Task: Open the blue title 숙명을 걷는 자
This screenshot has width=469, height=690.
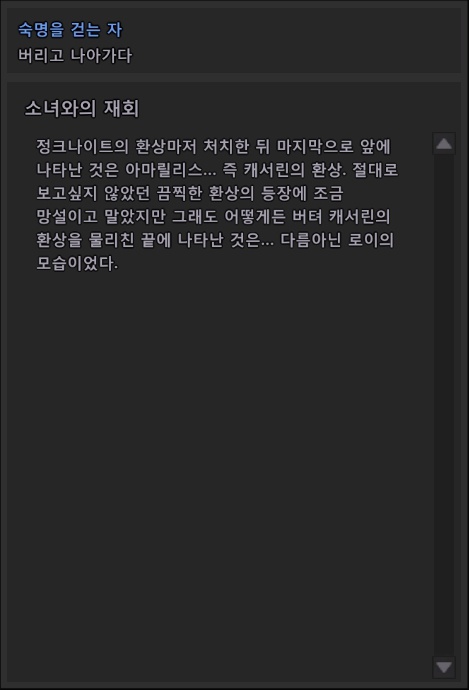Action: 70,29
